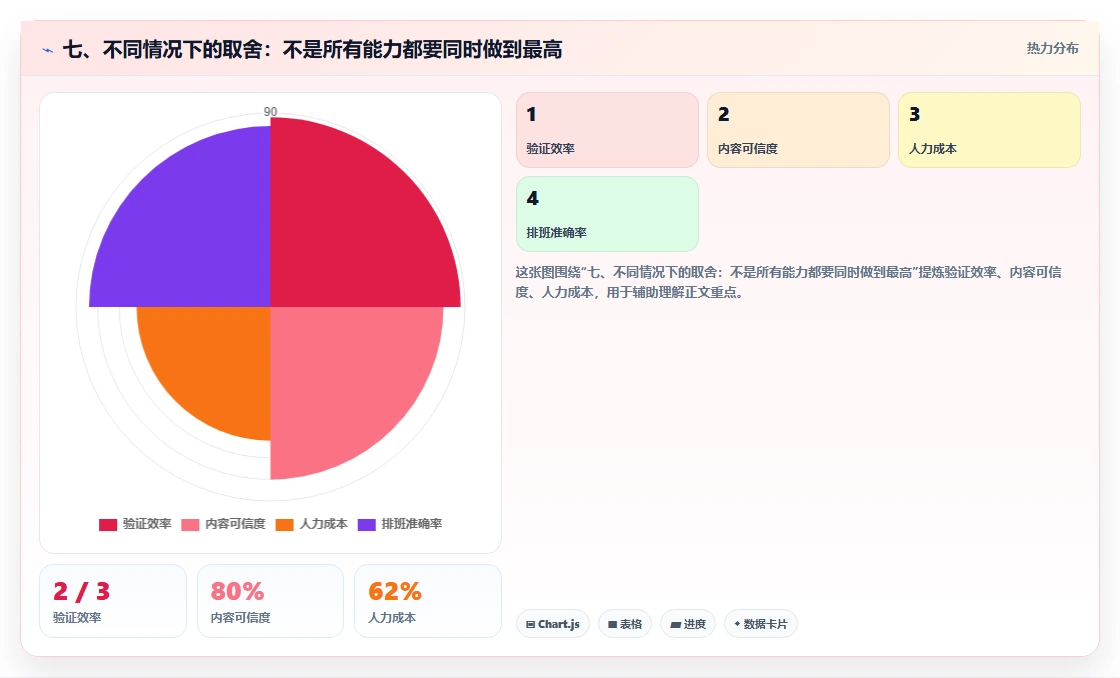Click the 进度 tag chip
Viewport: 1120px width, 678px height.
point(688,624)
